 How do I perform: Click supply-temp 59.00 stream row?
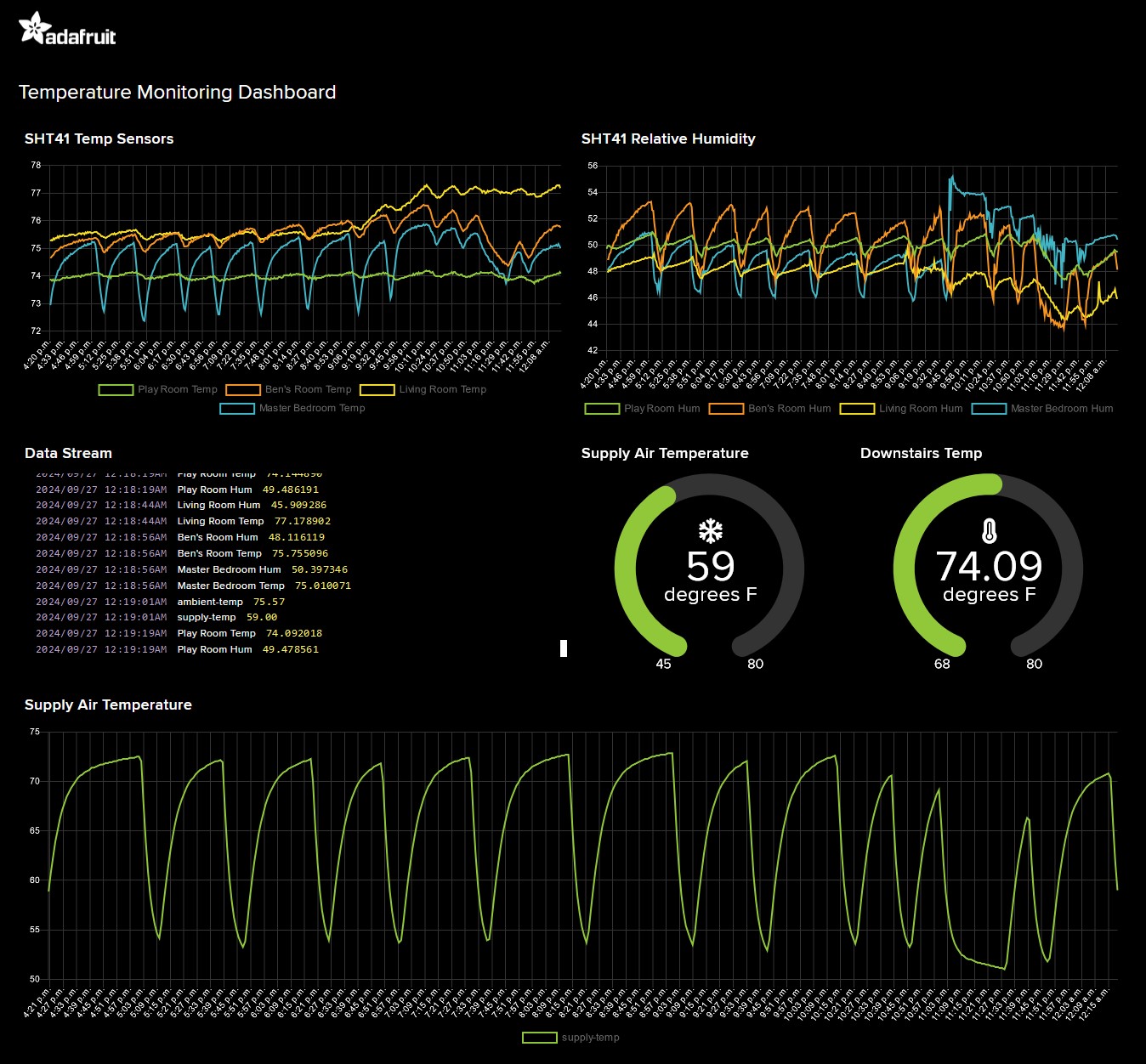156,617
